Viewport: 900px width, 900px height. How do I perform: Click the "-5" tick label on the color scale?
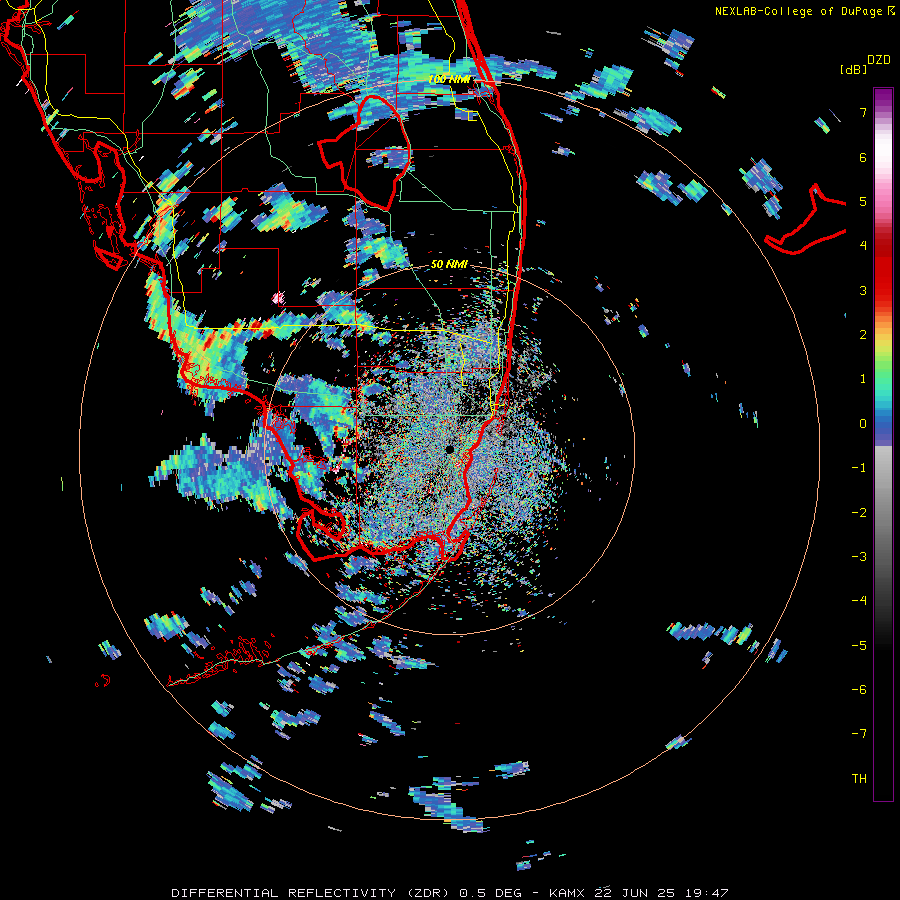pos(859,646)
